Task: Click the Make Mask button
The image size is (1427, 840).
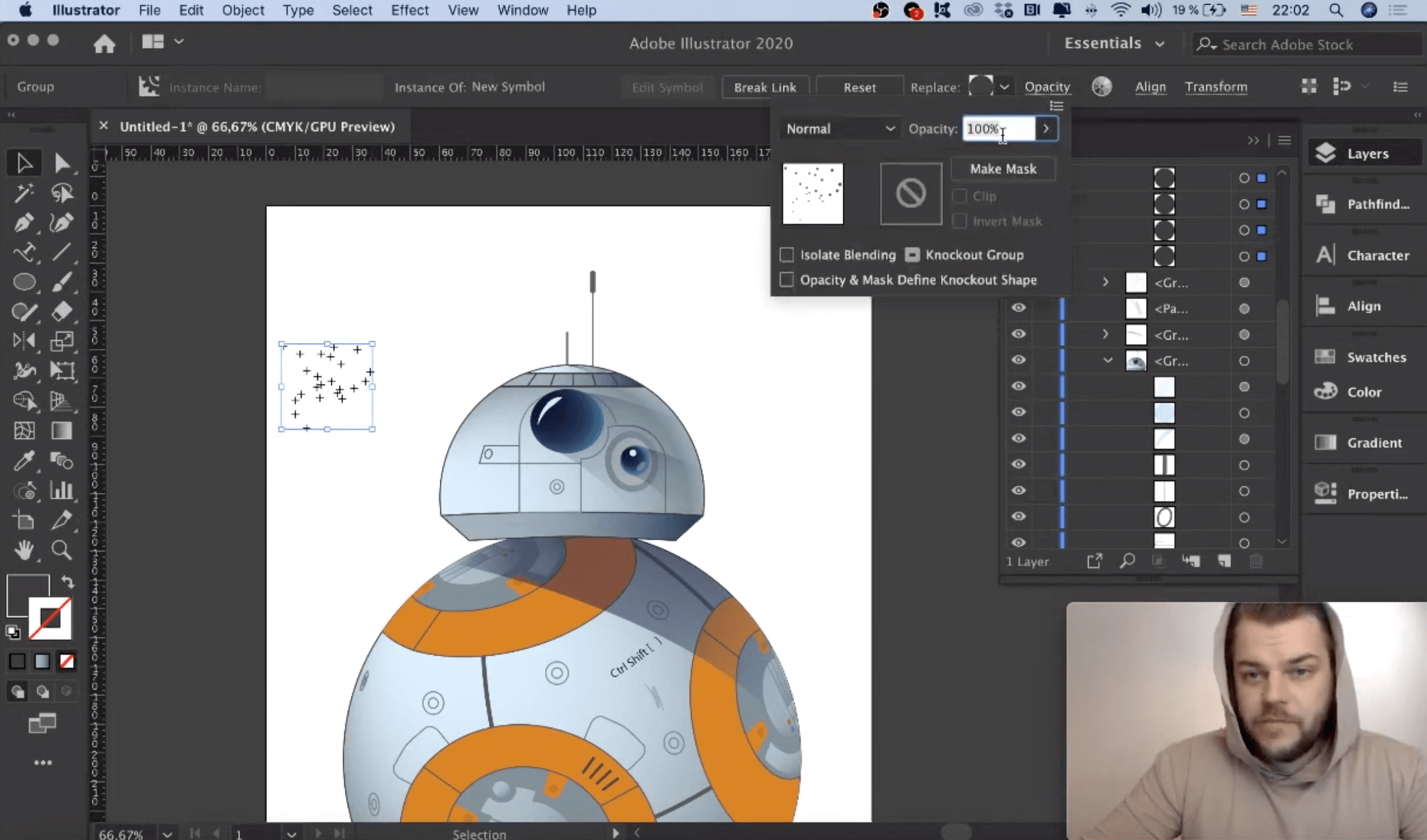Action: [x=1003, y=169]
